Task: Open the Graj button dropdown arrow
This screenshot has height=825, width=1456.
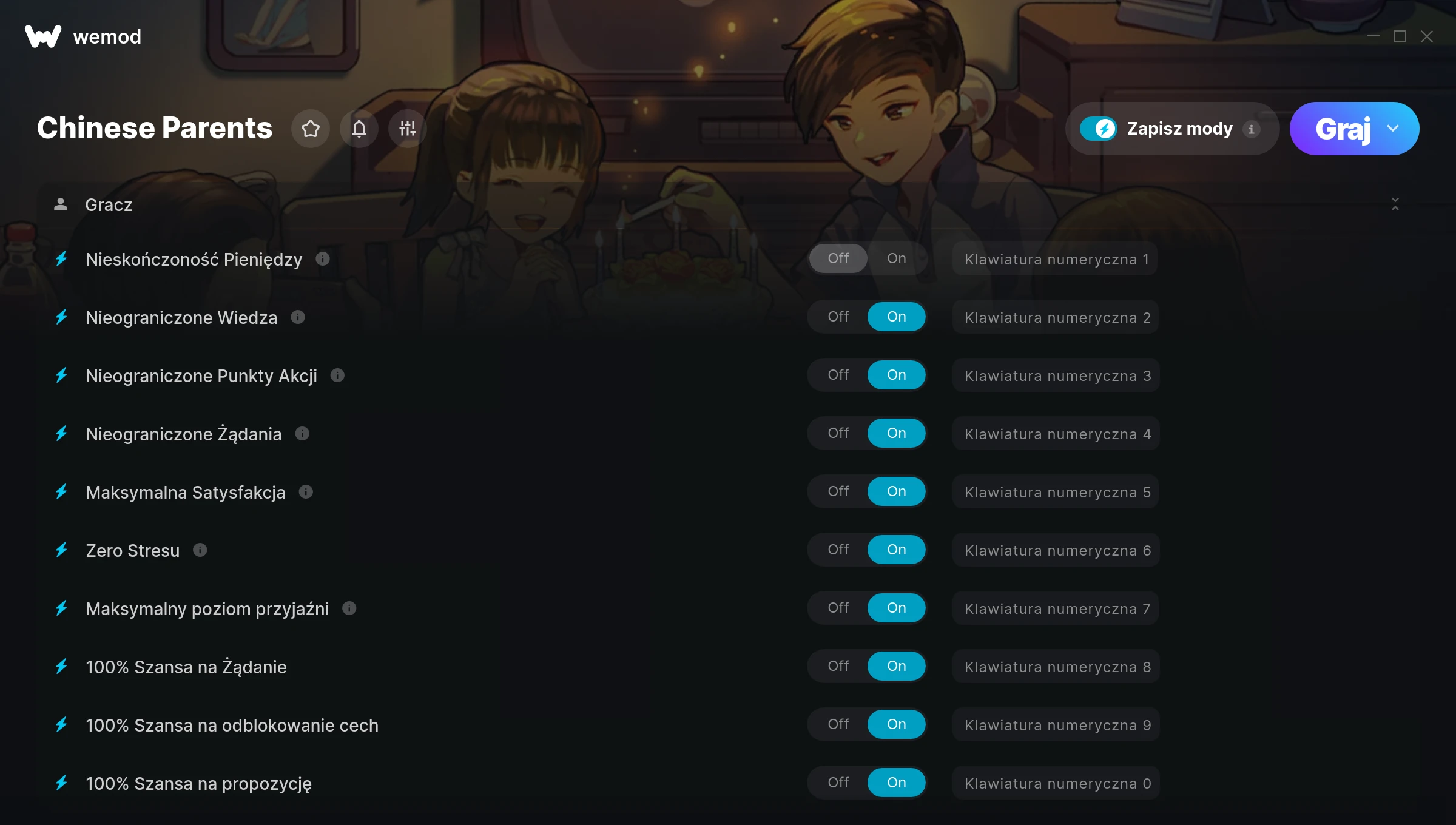Action: 1393,129
